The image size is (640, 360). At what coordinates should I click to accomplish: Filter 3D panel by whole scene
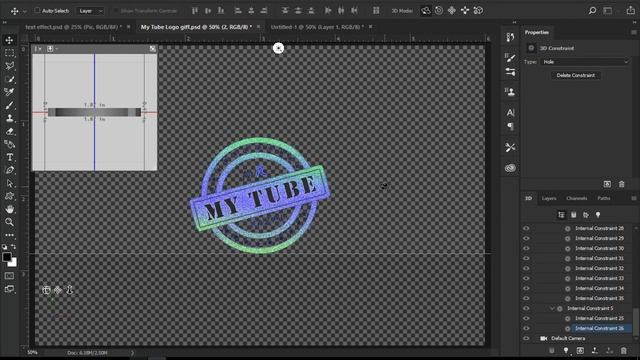pos(561,215)
